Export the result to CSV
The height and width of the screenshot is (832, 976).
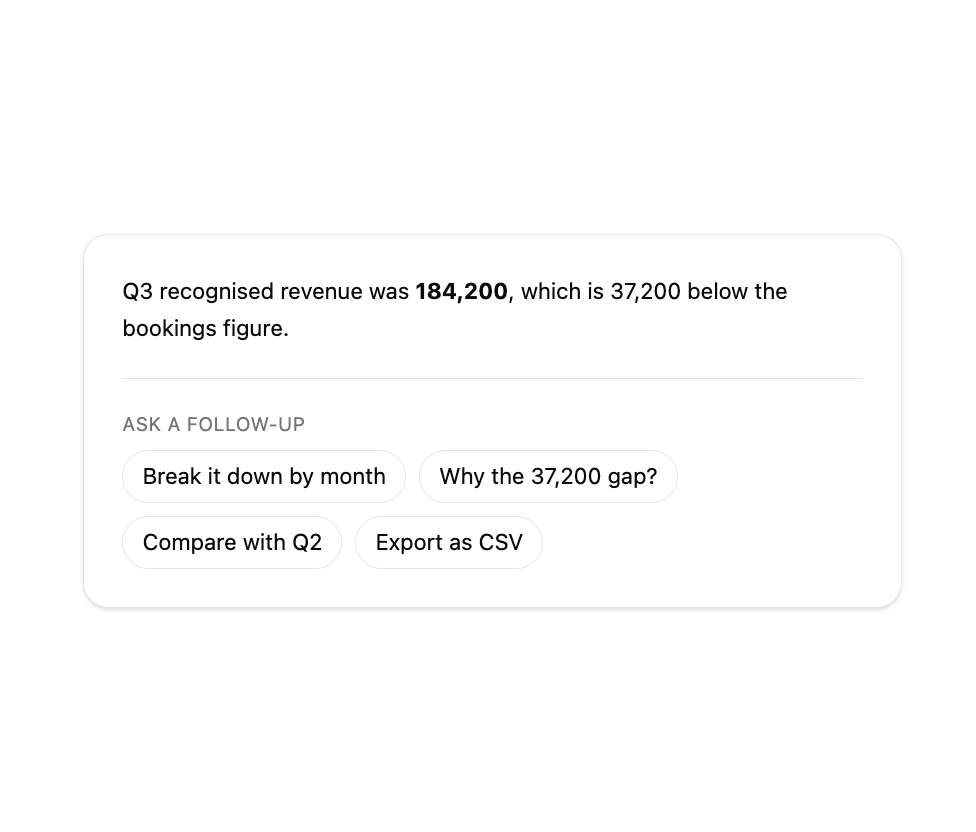tap(449, 543)
